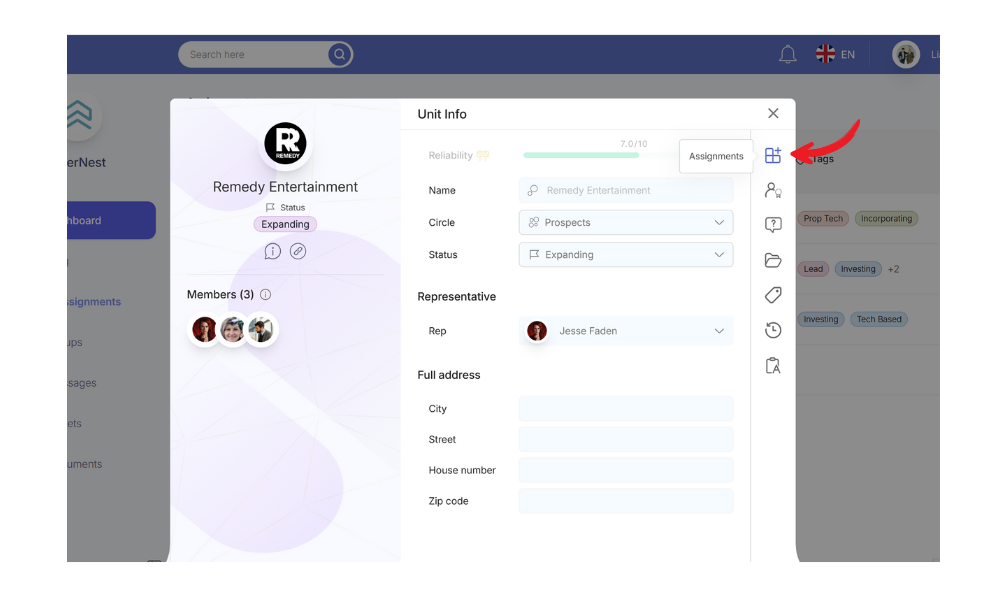Click the Zip code input field
Screen dimensions: 1000x600
[626, 501]
